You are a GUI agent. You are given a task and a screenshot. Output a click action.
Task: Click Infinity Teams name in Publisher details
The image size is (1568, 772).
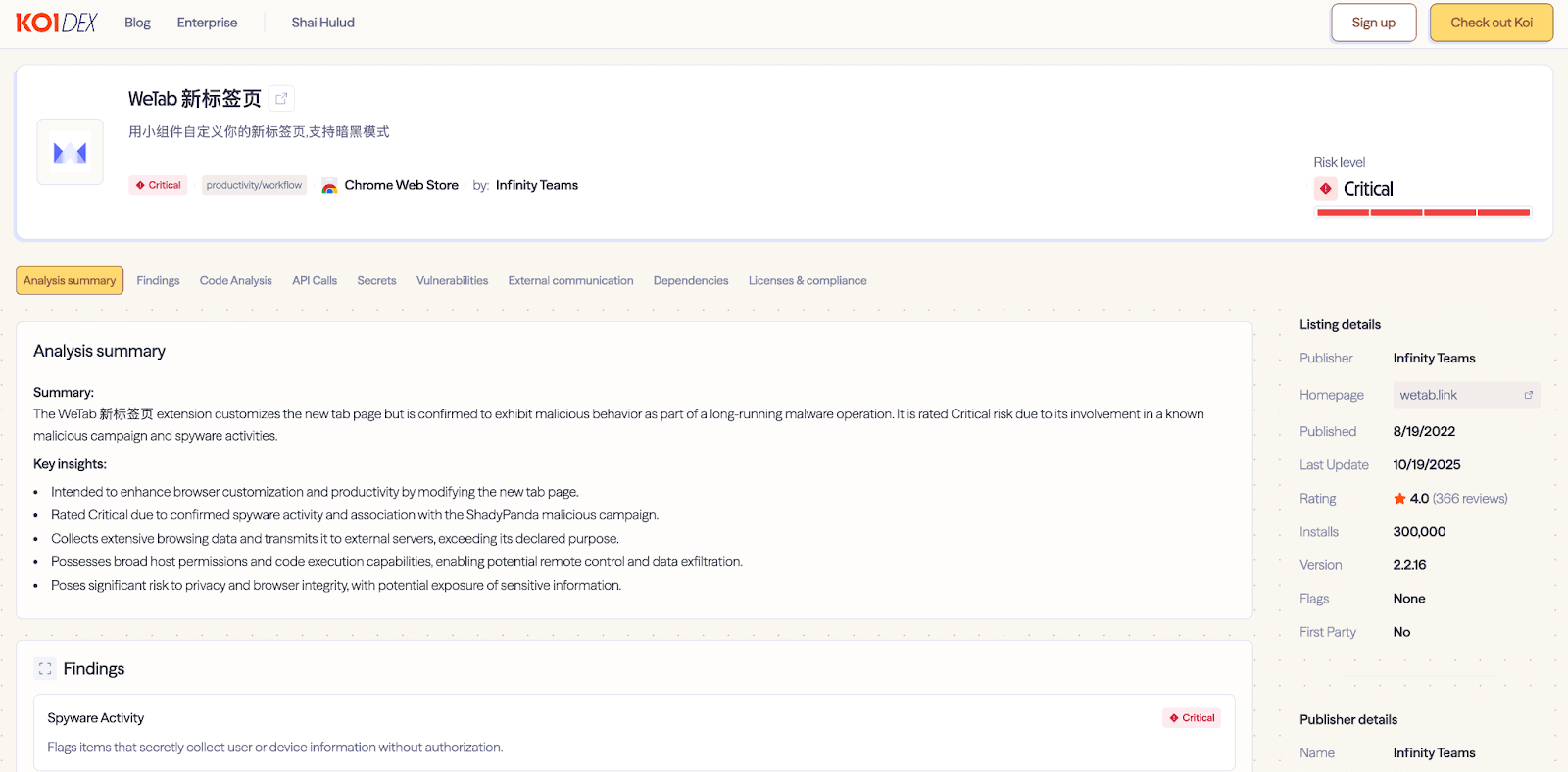point(1434,753)
